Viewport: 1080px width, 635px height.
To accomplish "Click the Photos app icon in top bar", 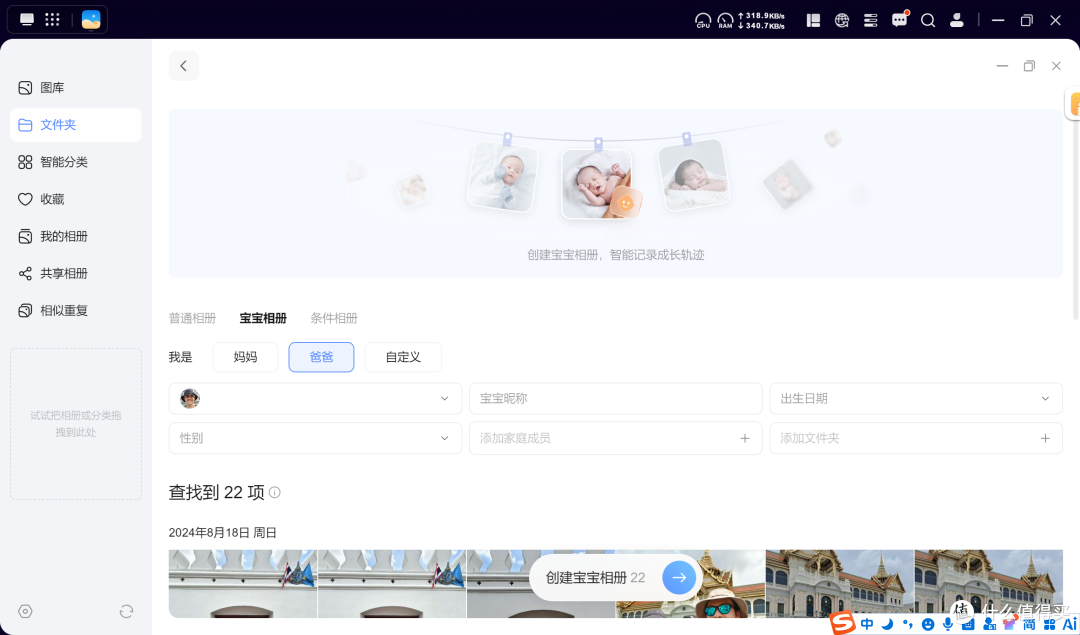I will [x=91, y=20].
